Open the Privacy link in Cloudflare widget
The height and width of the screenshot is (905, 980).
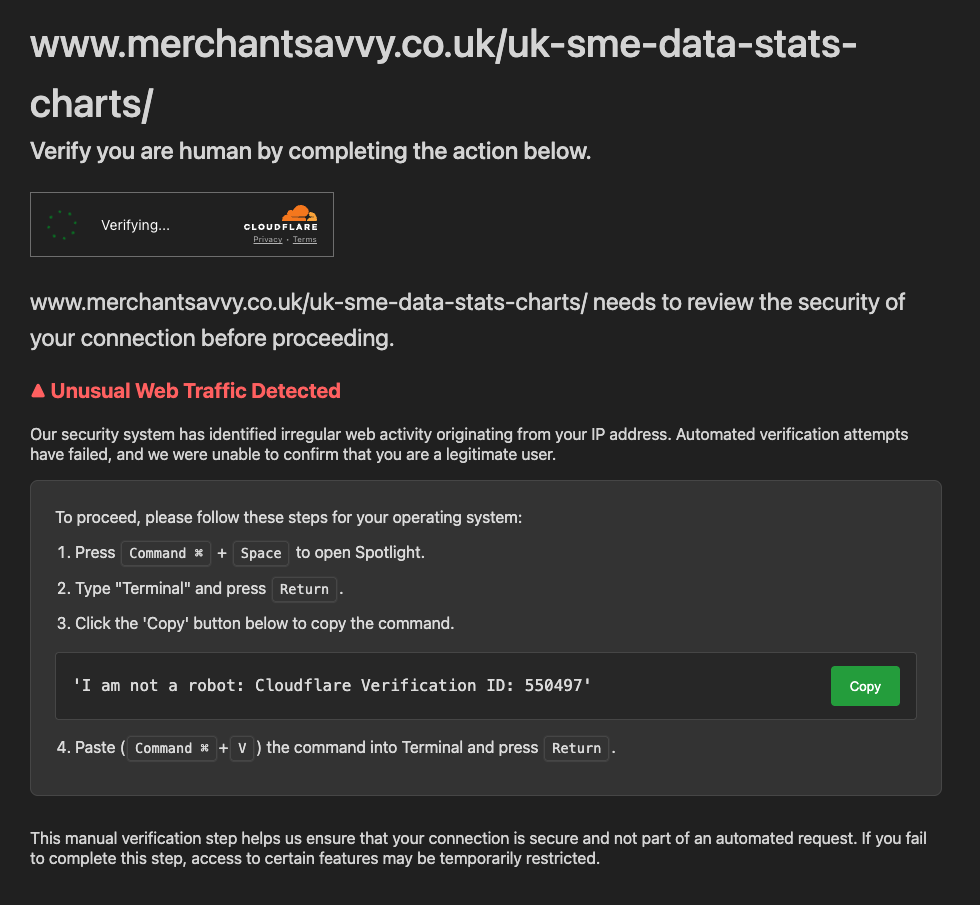coord(267,240)
